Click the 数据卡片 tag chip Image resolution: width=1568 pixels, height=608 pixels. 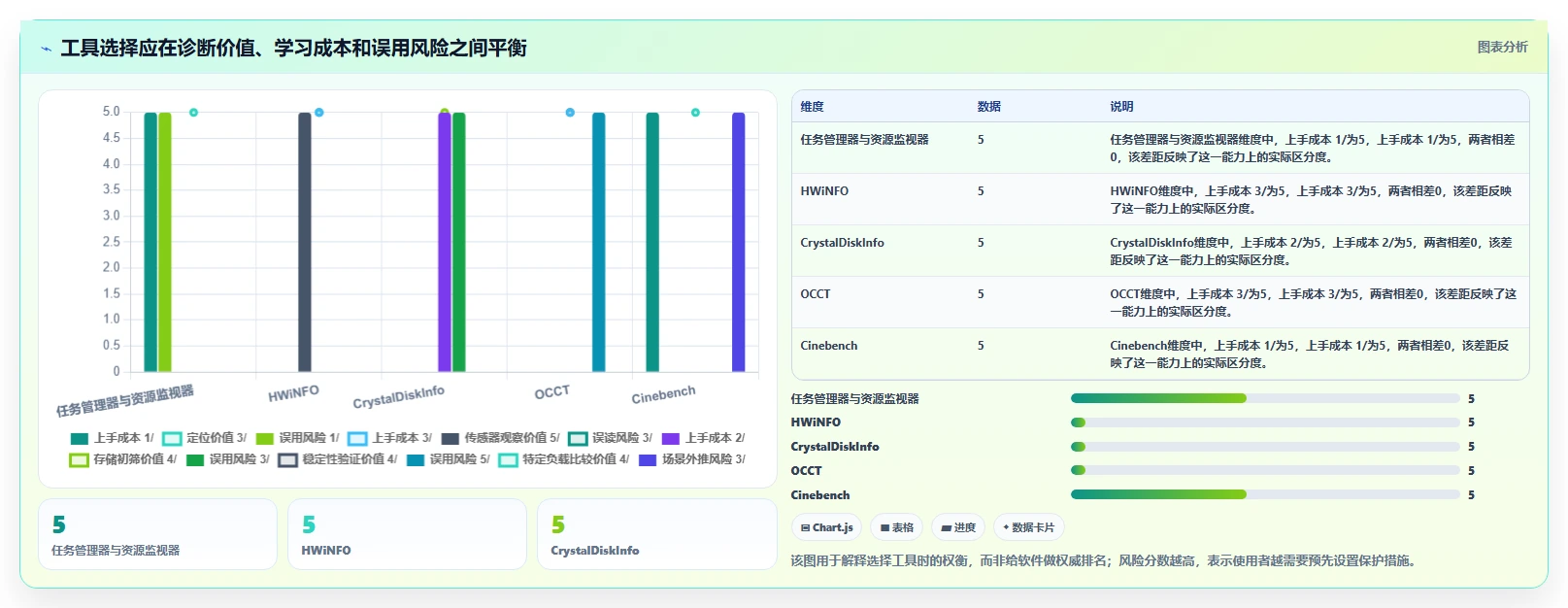tap(1028, 527)
